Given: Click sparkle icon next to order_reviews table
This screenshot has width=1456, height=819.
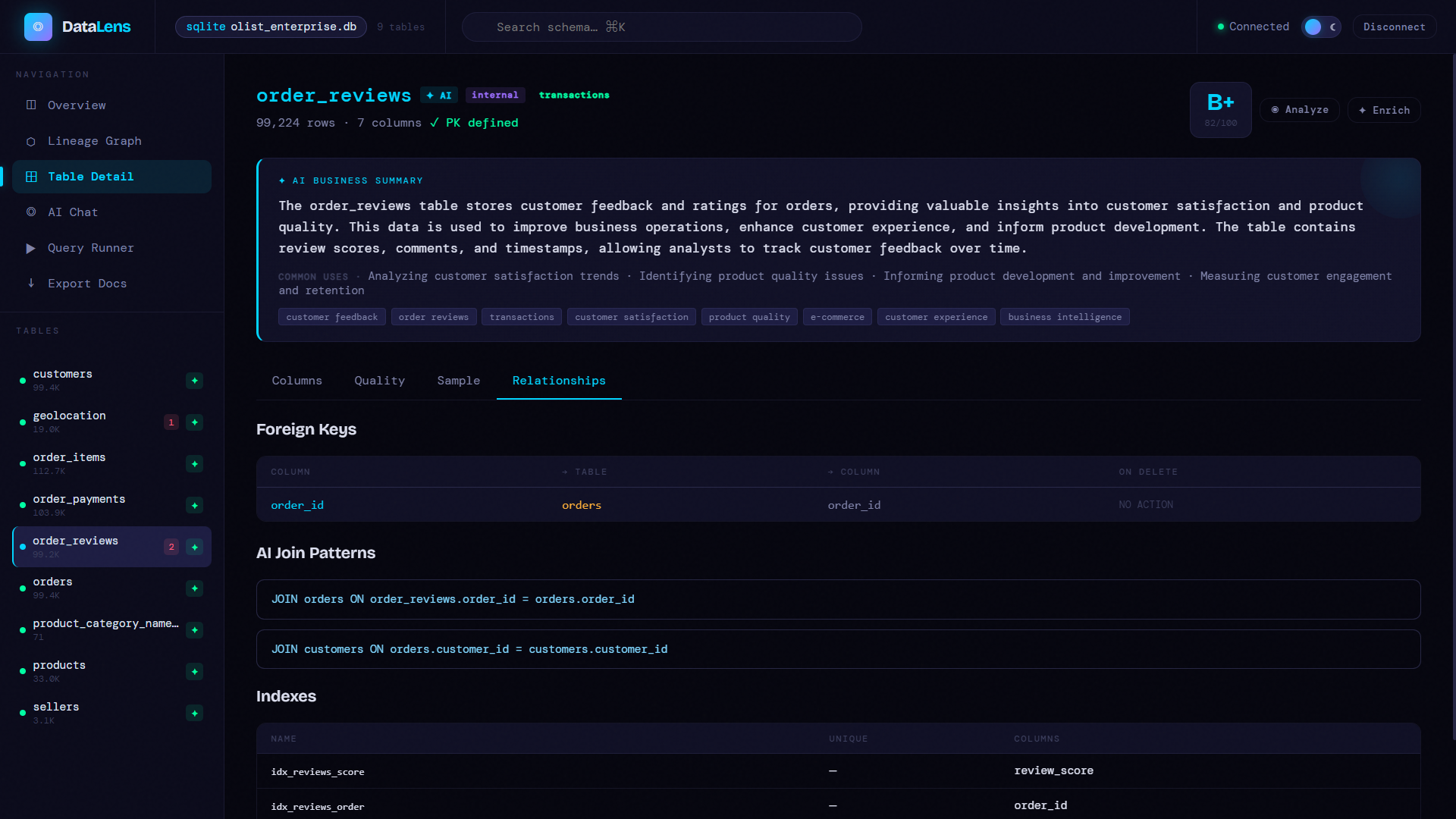Looking at the screenshot, I should tap(195, 547).
